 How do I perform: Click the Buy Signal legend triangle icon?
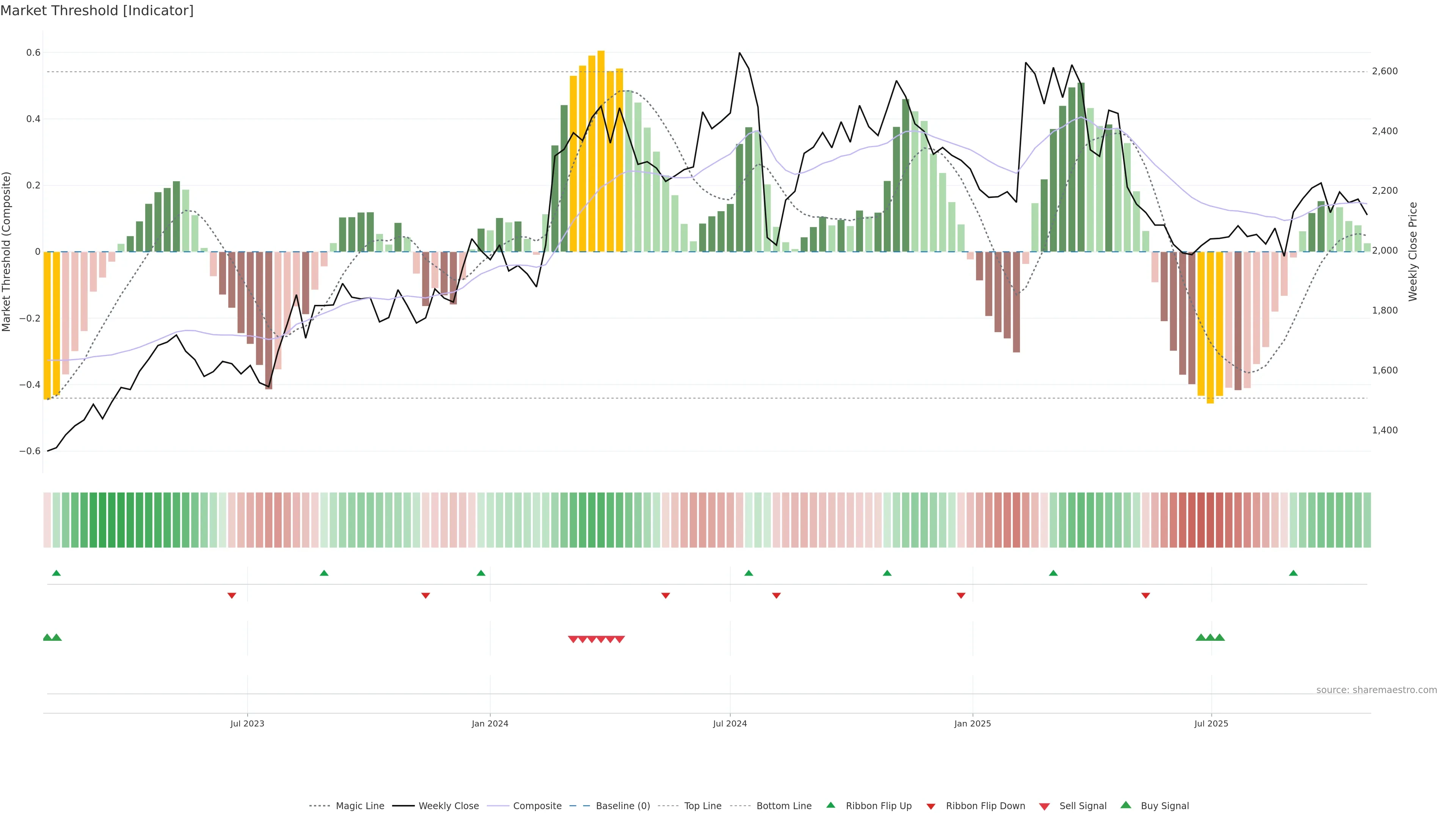[x=1125, y=805]
